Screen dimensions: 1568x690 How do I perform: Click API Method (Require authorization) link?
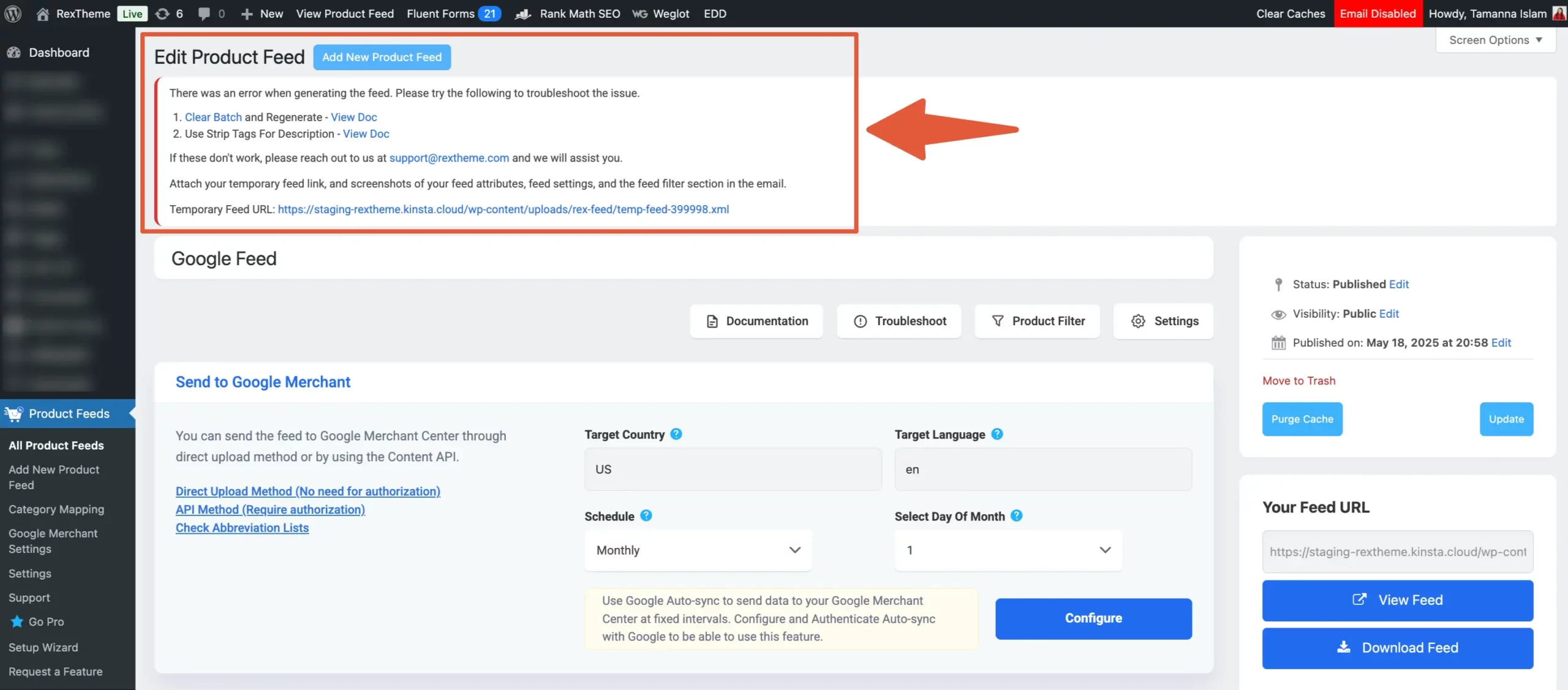coord(270,509)
